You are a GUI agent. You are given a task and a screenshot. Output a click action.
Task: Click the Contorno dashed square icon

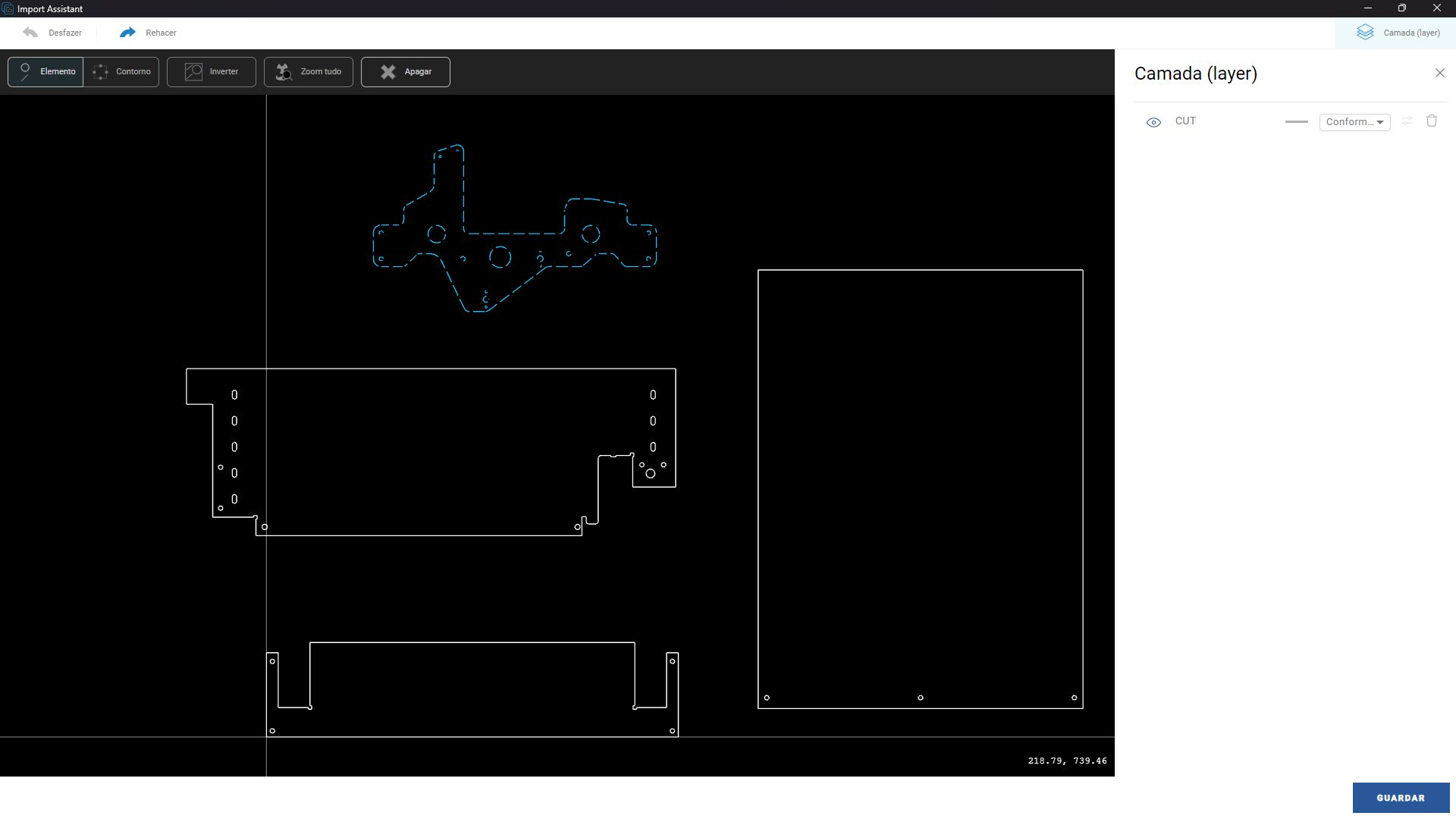[x=100, y=72]
